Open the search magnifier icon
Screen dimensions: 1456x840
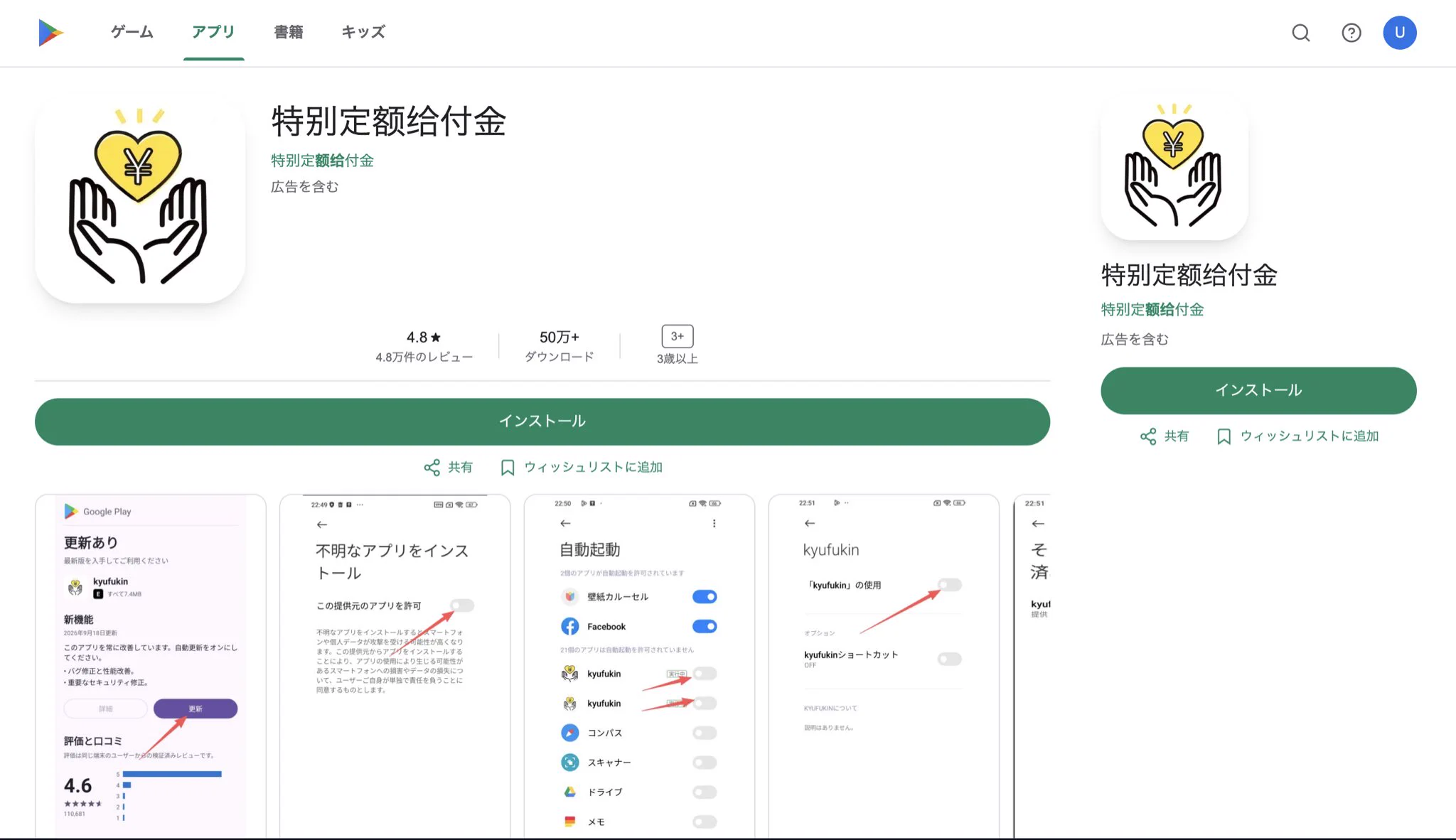(x=1301, y=33)
